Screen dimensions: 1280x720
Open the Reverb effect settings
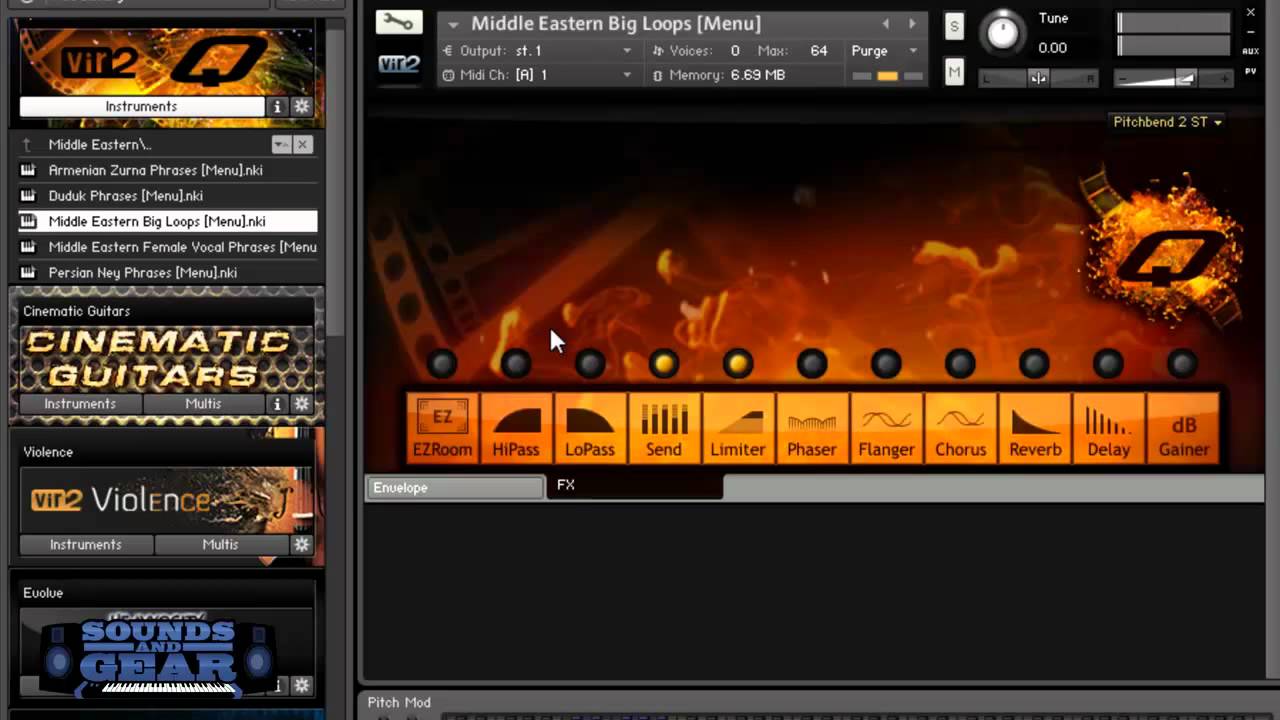click(x=1035, y=427)
